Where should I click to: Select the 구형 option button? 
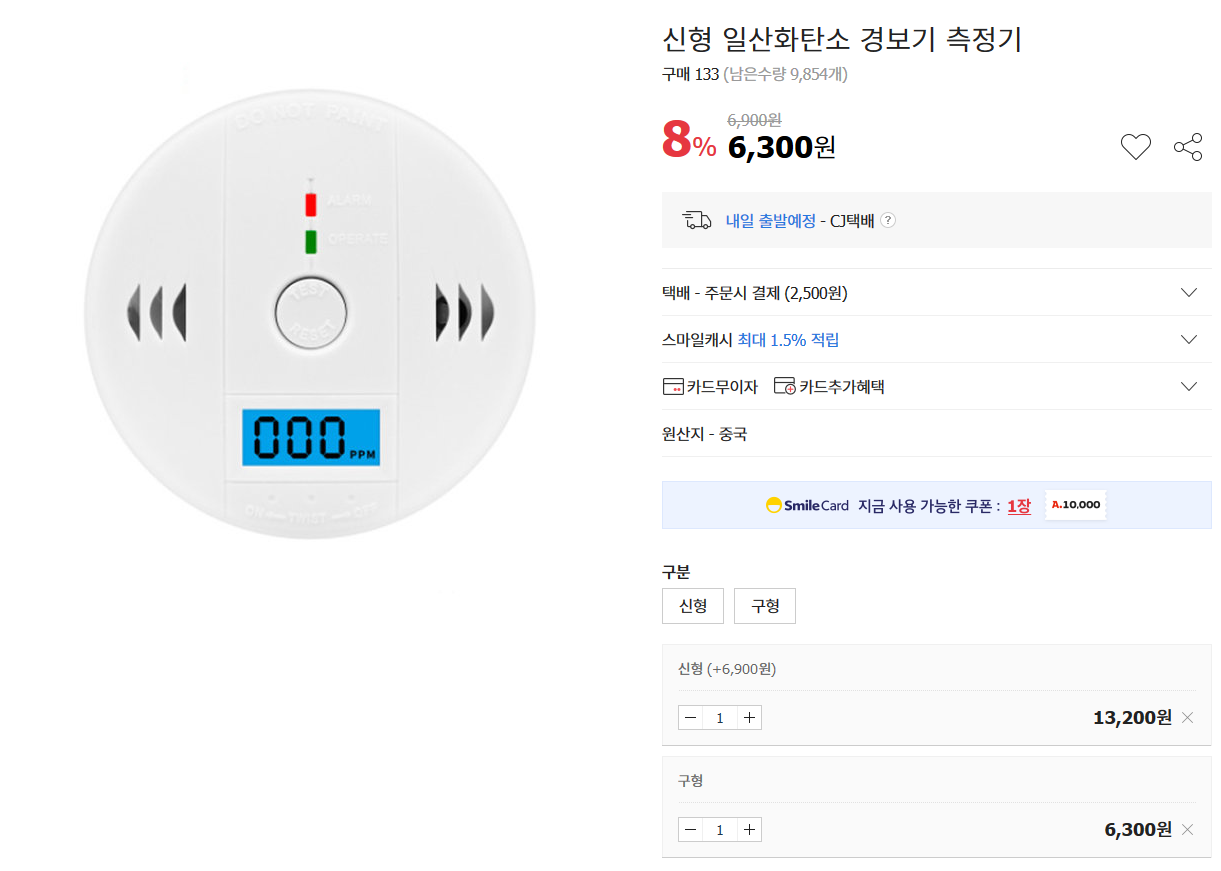pos(765,606)
